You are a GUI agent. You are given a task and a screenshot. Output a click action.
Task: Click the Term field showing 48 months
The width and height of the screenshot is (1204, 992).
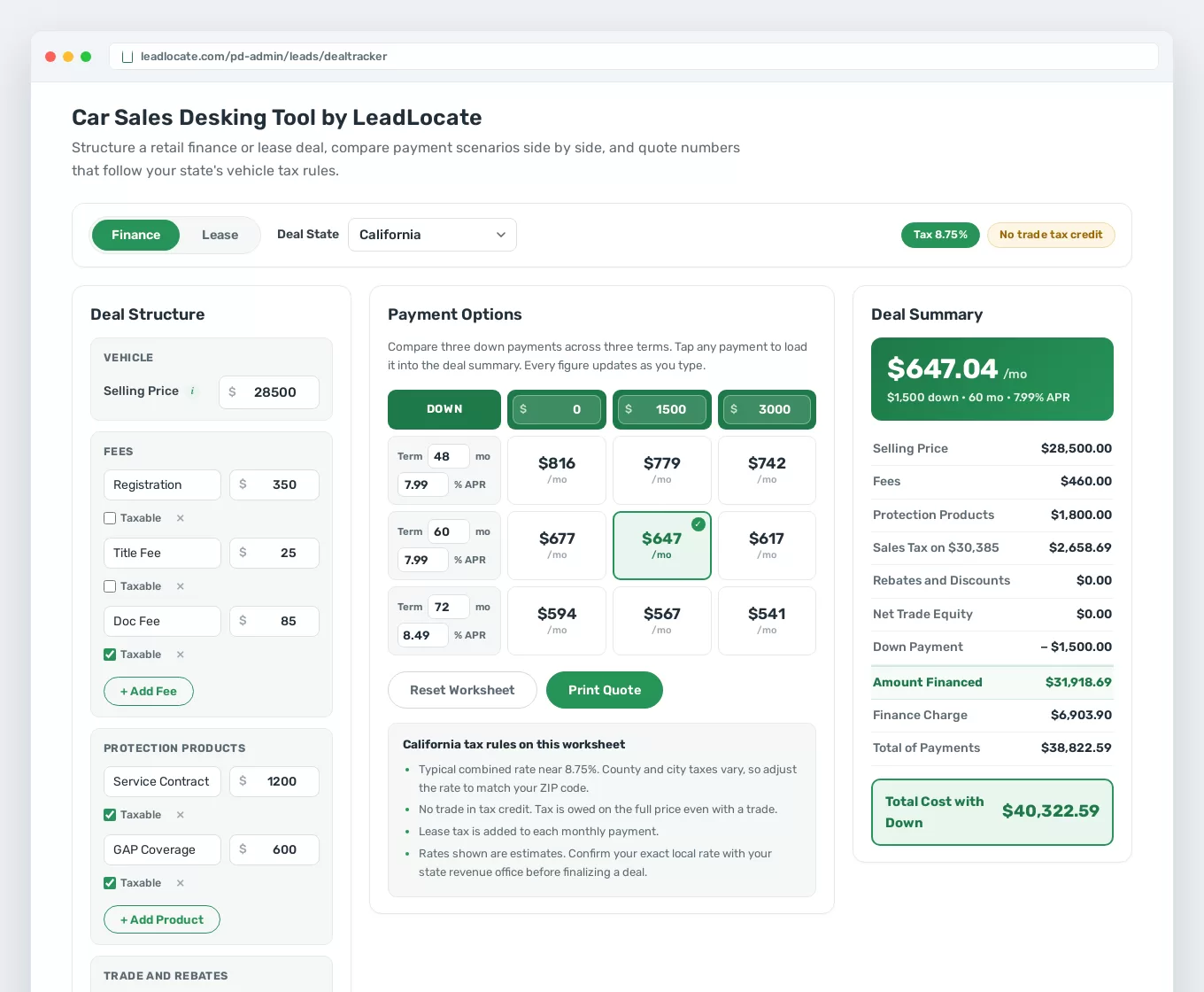[x=448, y=456]
